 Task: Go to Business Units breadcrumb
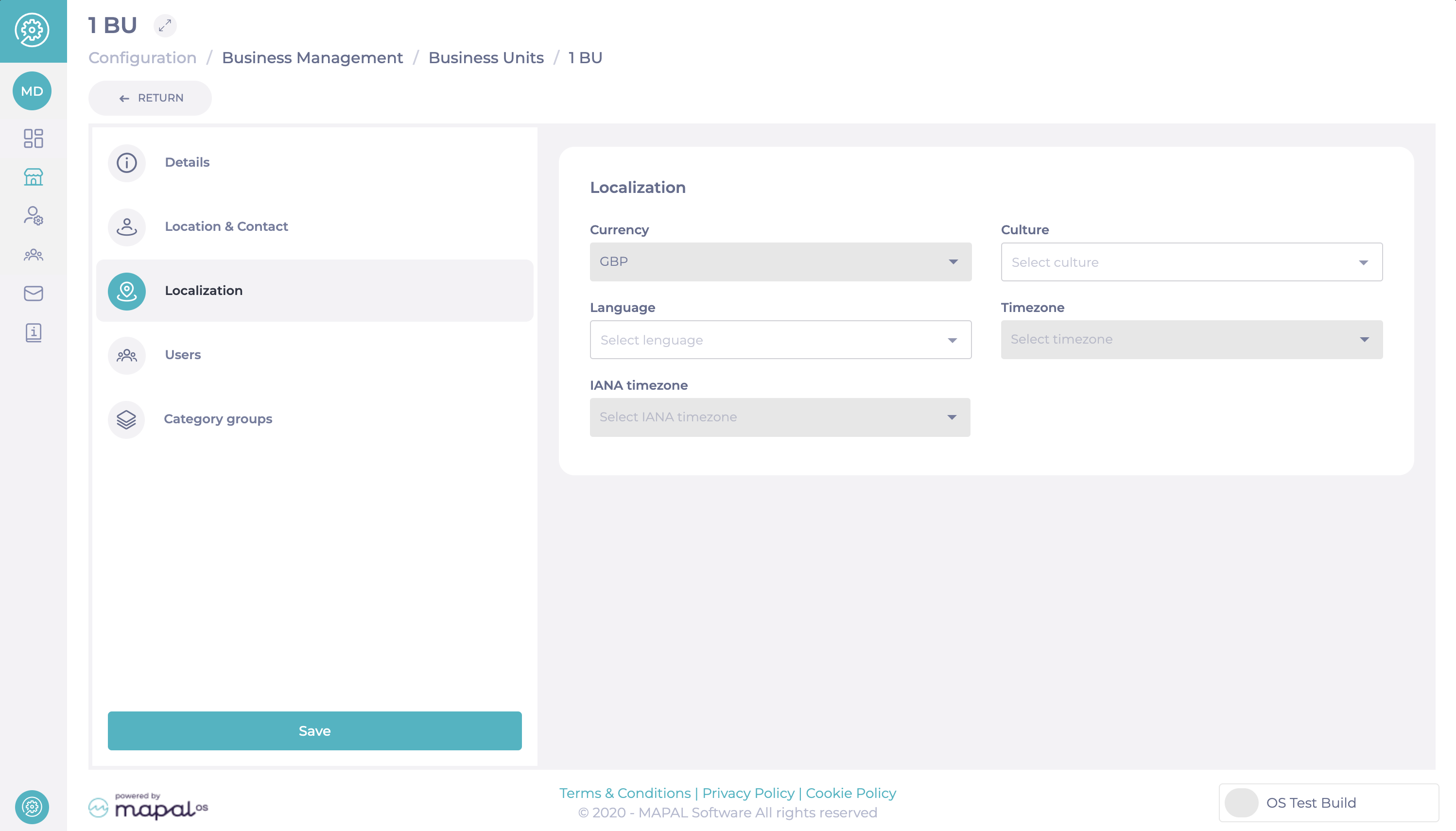pyautogui.click(x=485, y=58)
